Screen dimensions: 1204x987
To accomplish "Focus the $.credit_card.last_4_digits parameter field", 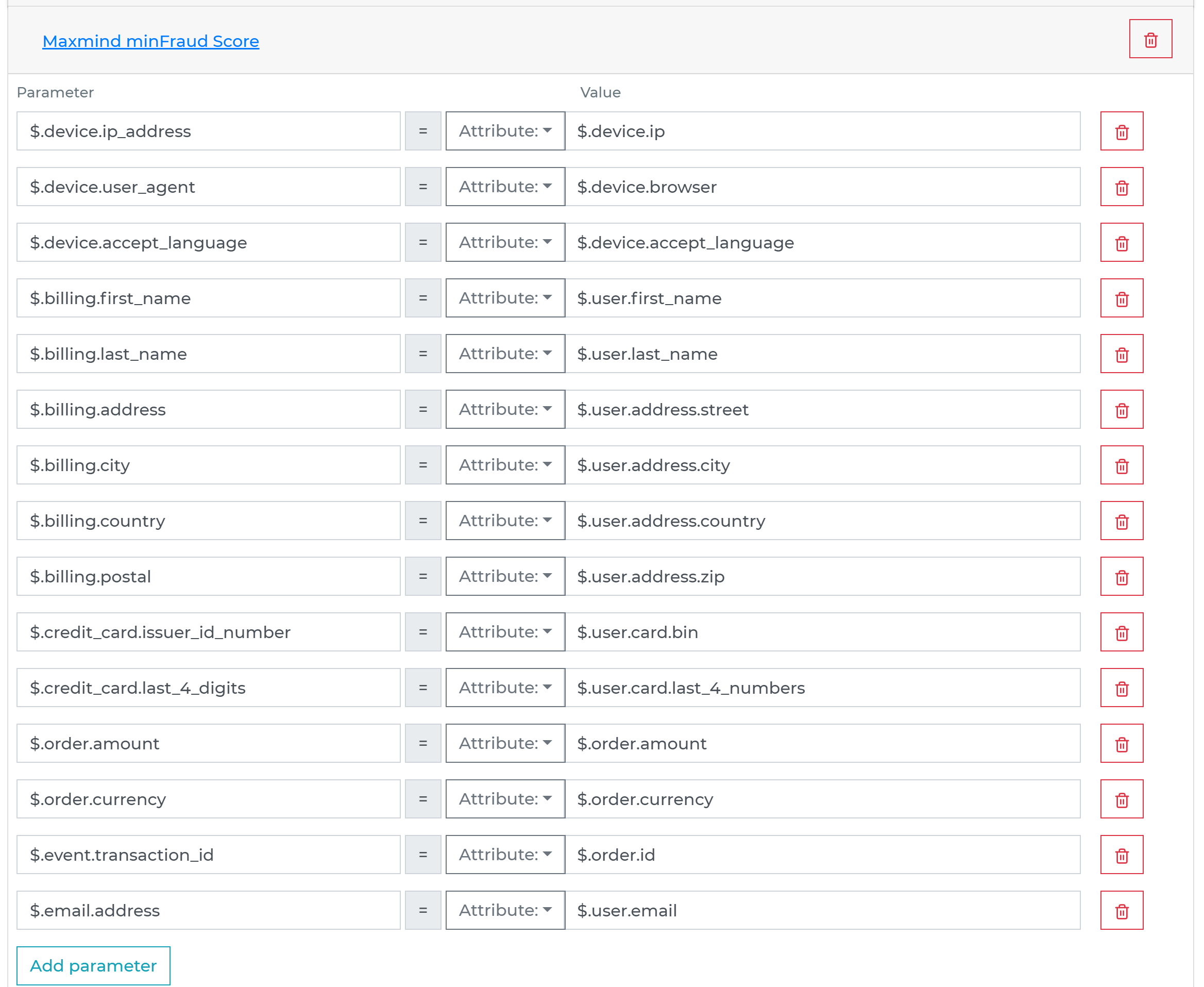I will [x=209, y=689].
